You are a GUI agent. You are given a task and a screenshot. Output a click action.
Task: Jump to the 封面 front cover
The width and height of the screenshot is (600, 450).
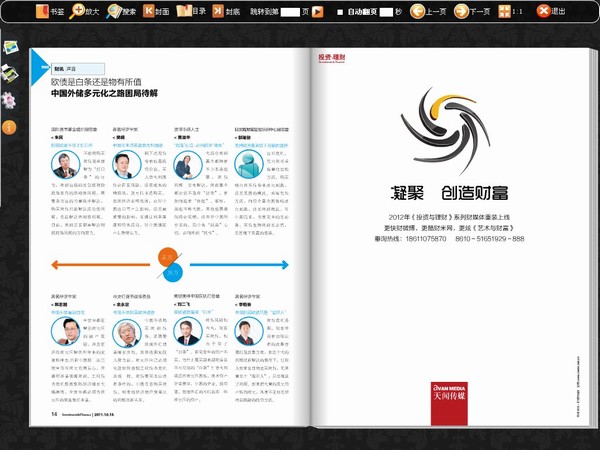(x=156, y=11)
